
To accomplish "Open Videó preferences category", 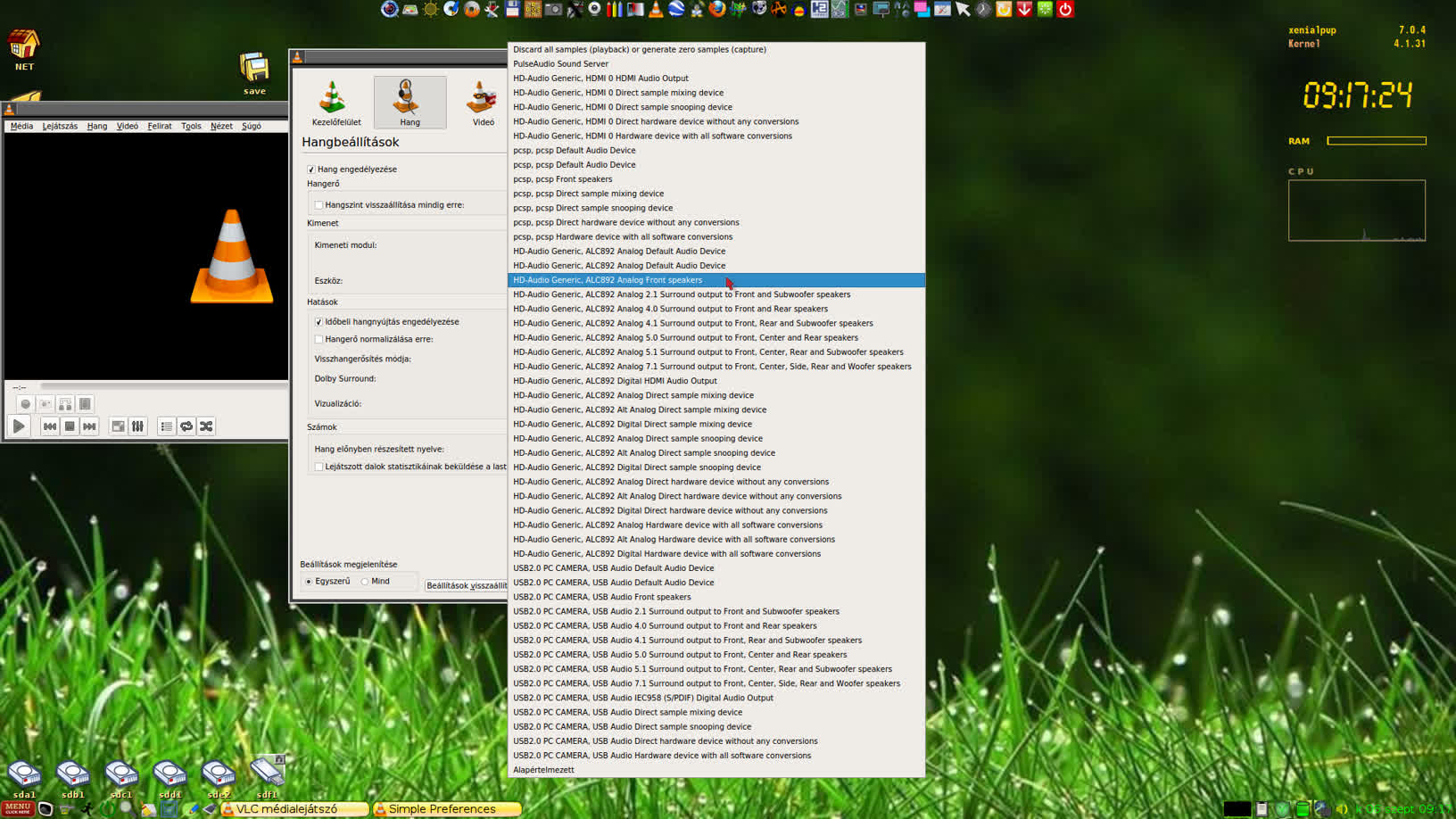I will pos(483,103).
